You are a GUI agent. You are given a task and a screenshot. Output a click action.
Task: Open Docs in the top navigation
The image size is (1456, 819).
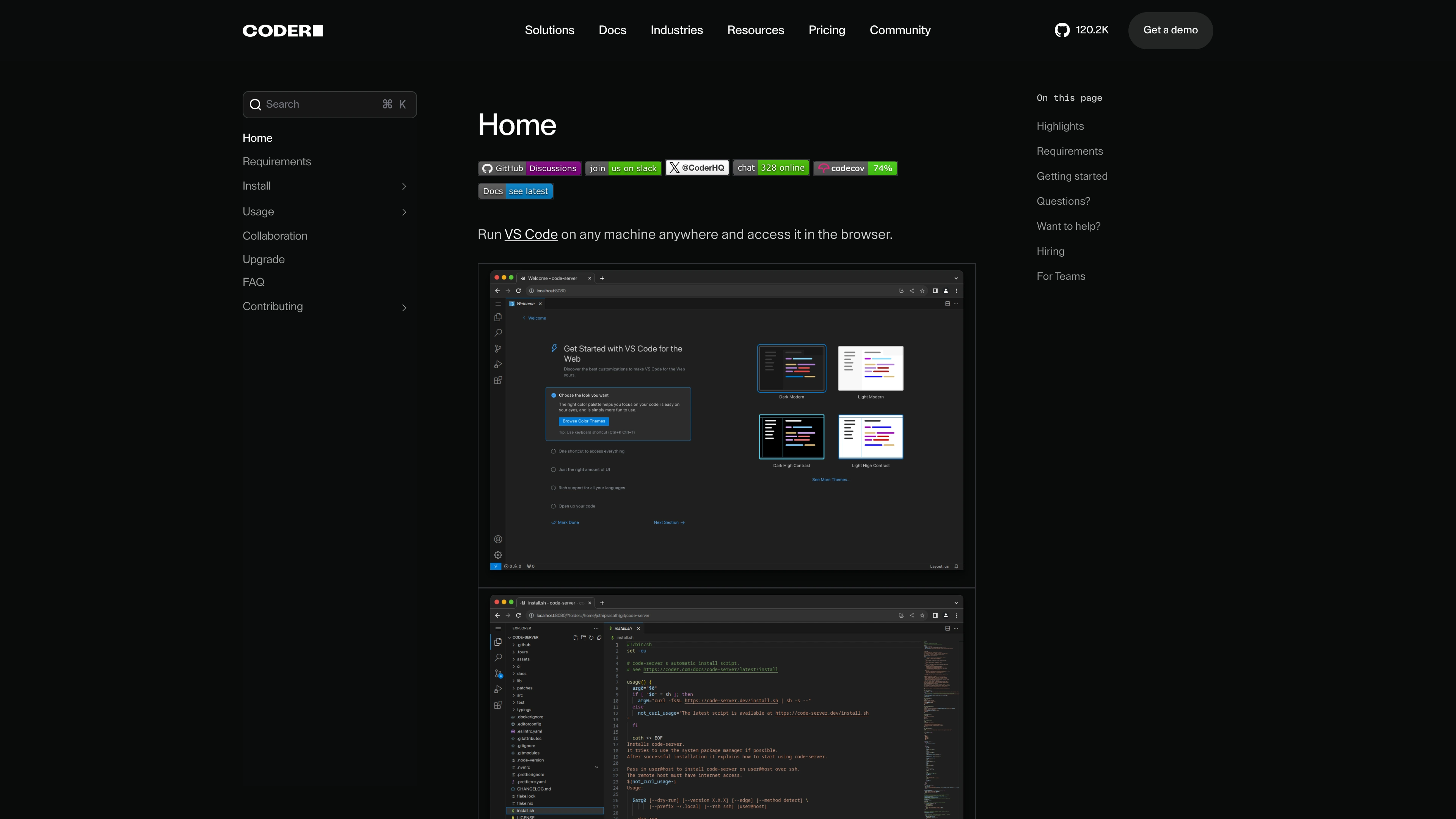pyautogui.click(x=612, y=30)
